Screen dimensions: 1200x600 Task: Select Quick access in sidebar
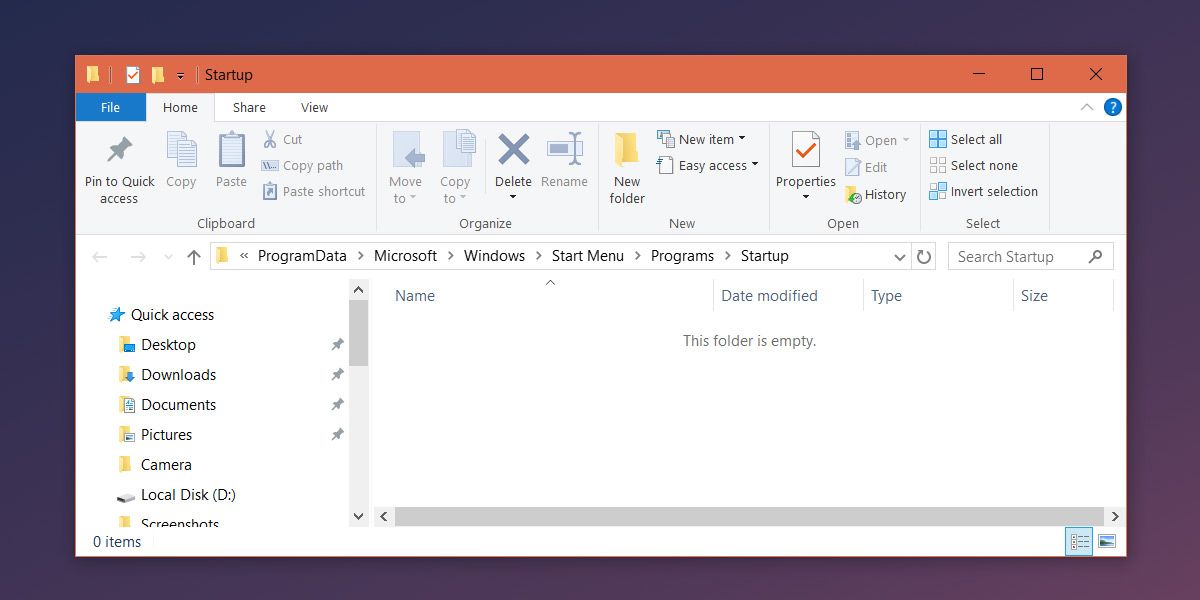pos(161,315)
